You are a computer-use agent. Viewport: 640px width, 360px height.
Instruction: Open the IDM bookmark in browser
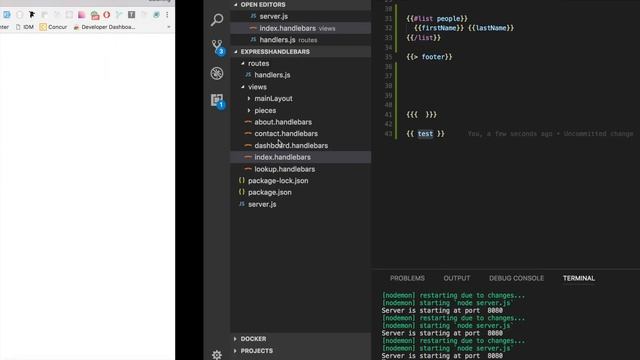(24, 27)
